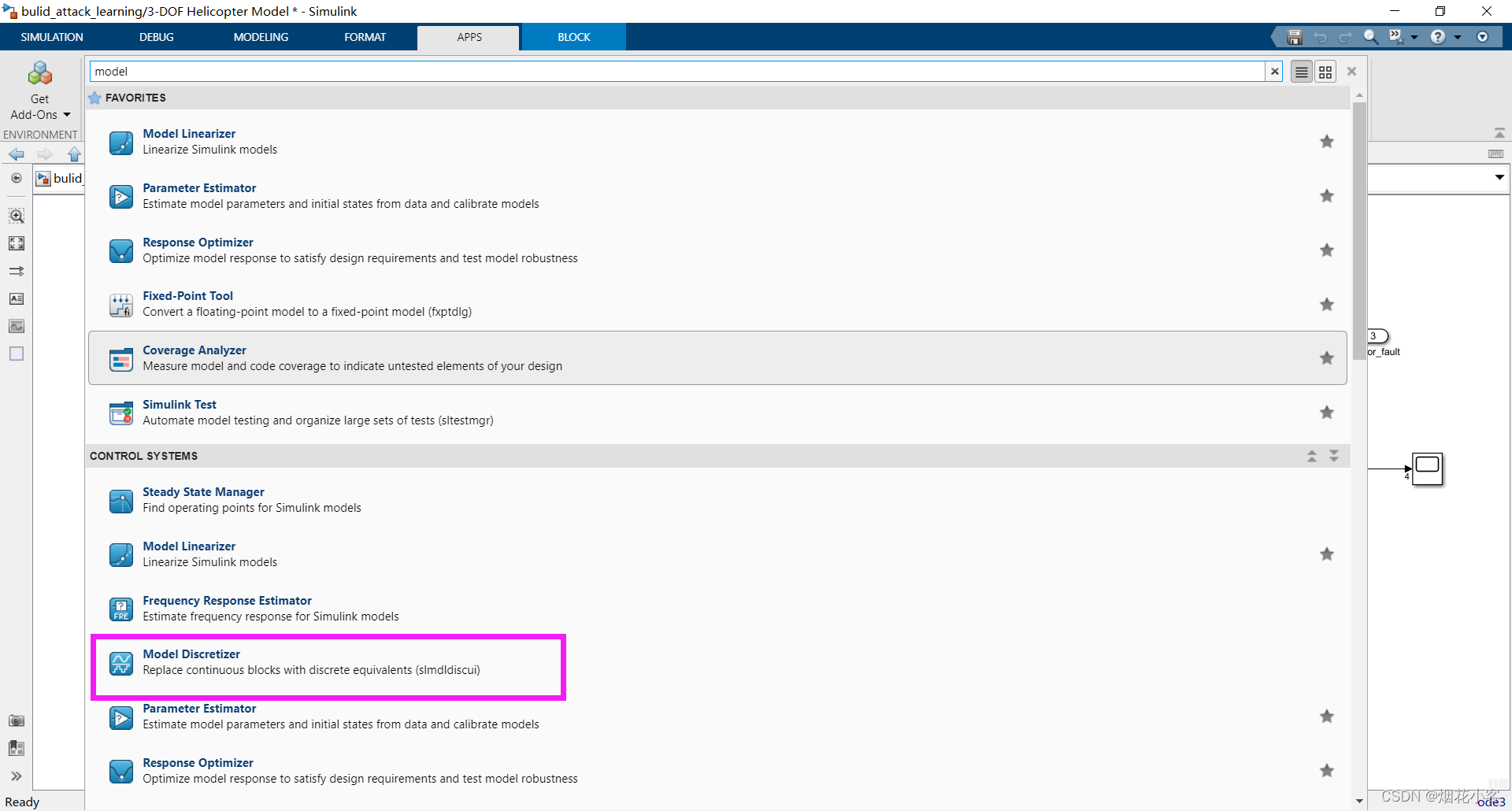This screenshot has width=1512, height=811.
Task: Open the Steady State Manager icon
Action: (x=121, y=501)
